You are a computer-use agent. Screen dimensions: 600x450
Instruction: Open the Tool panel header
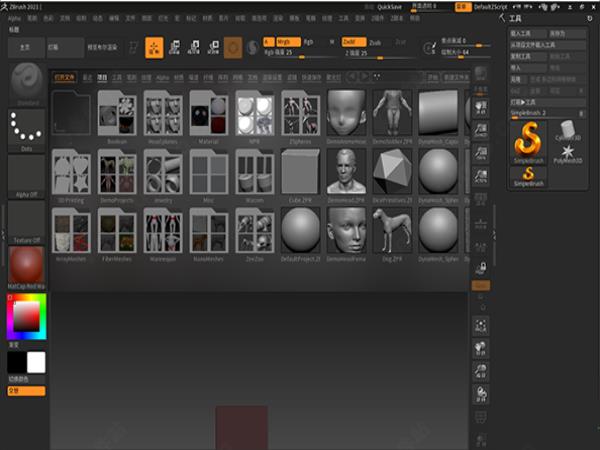tap(515, 18)
